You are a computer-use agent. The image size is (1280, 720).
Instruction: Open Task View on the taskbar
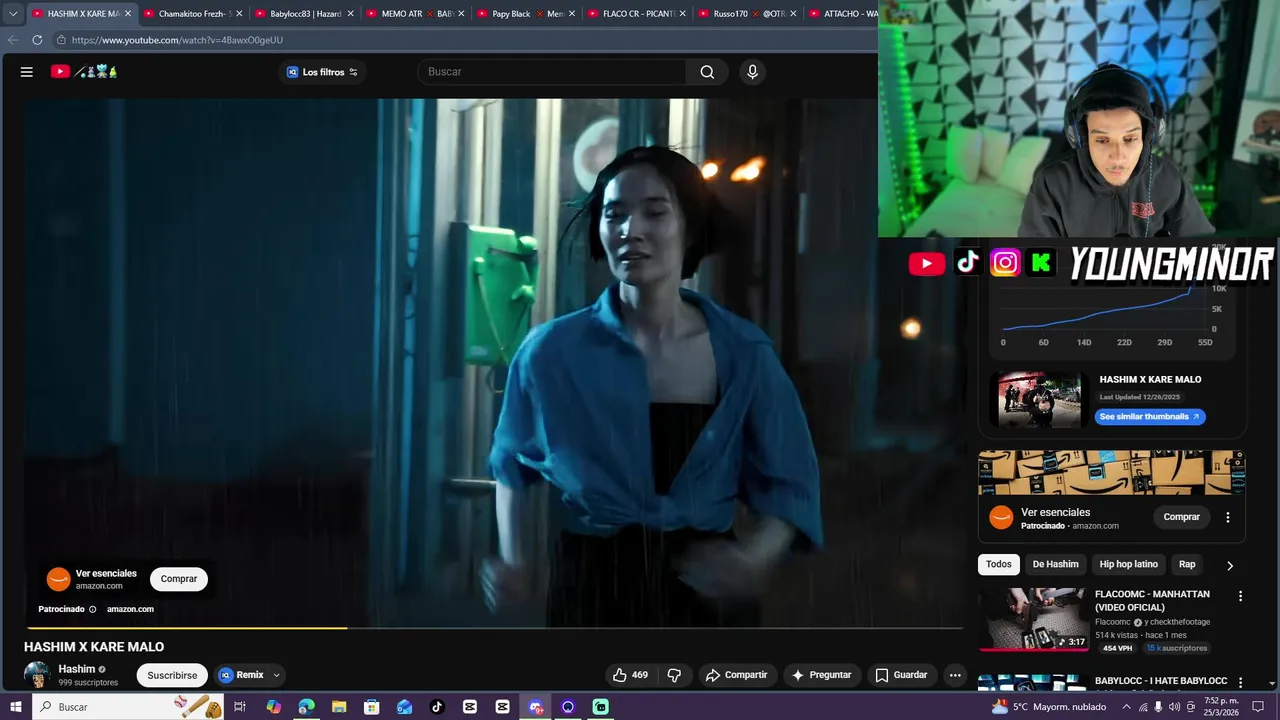click(x=240, y=707)
